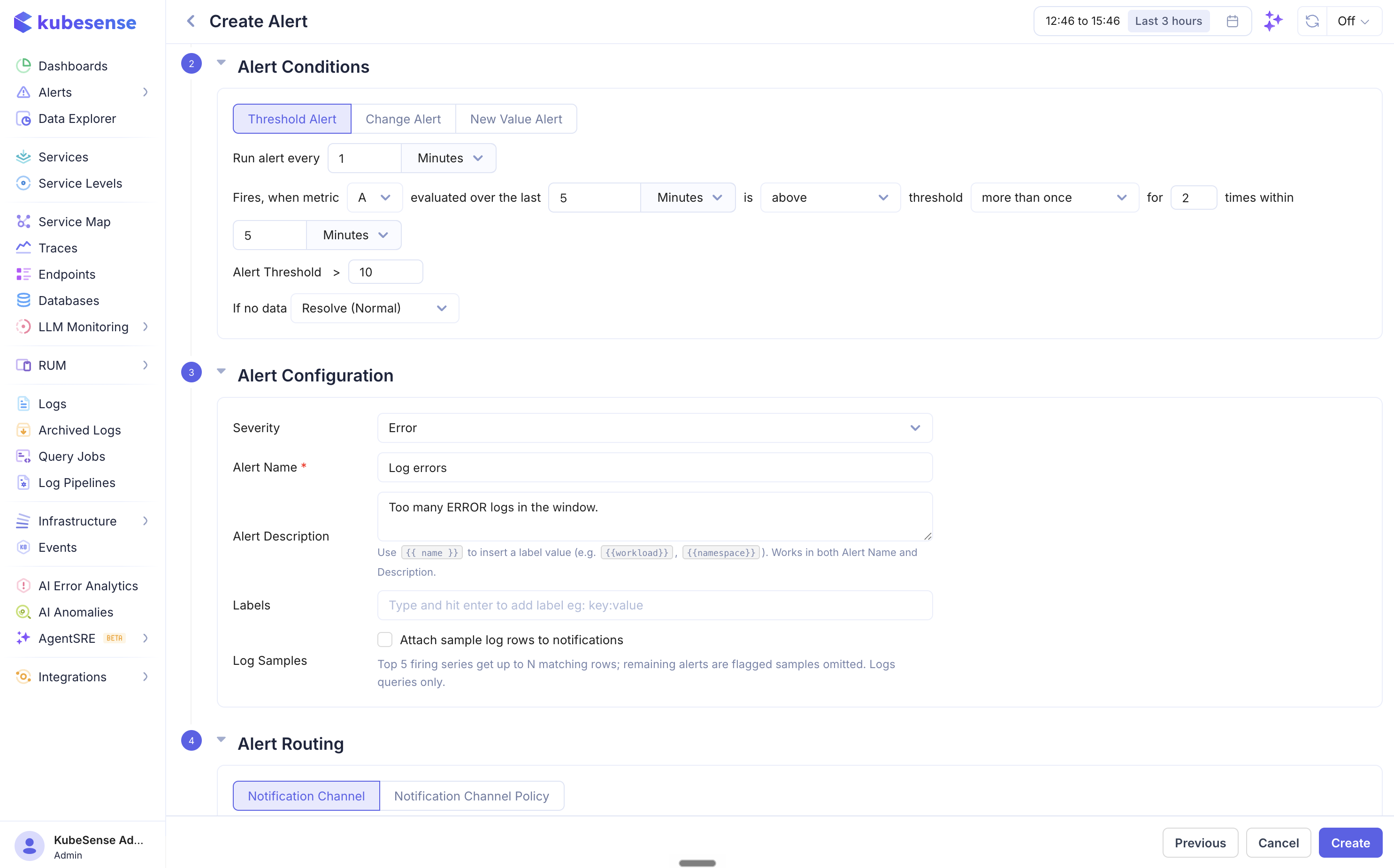Open LLM Monitoring icon
This screenshot has height=868, width=1394.
pos(23,327)
